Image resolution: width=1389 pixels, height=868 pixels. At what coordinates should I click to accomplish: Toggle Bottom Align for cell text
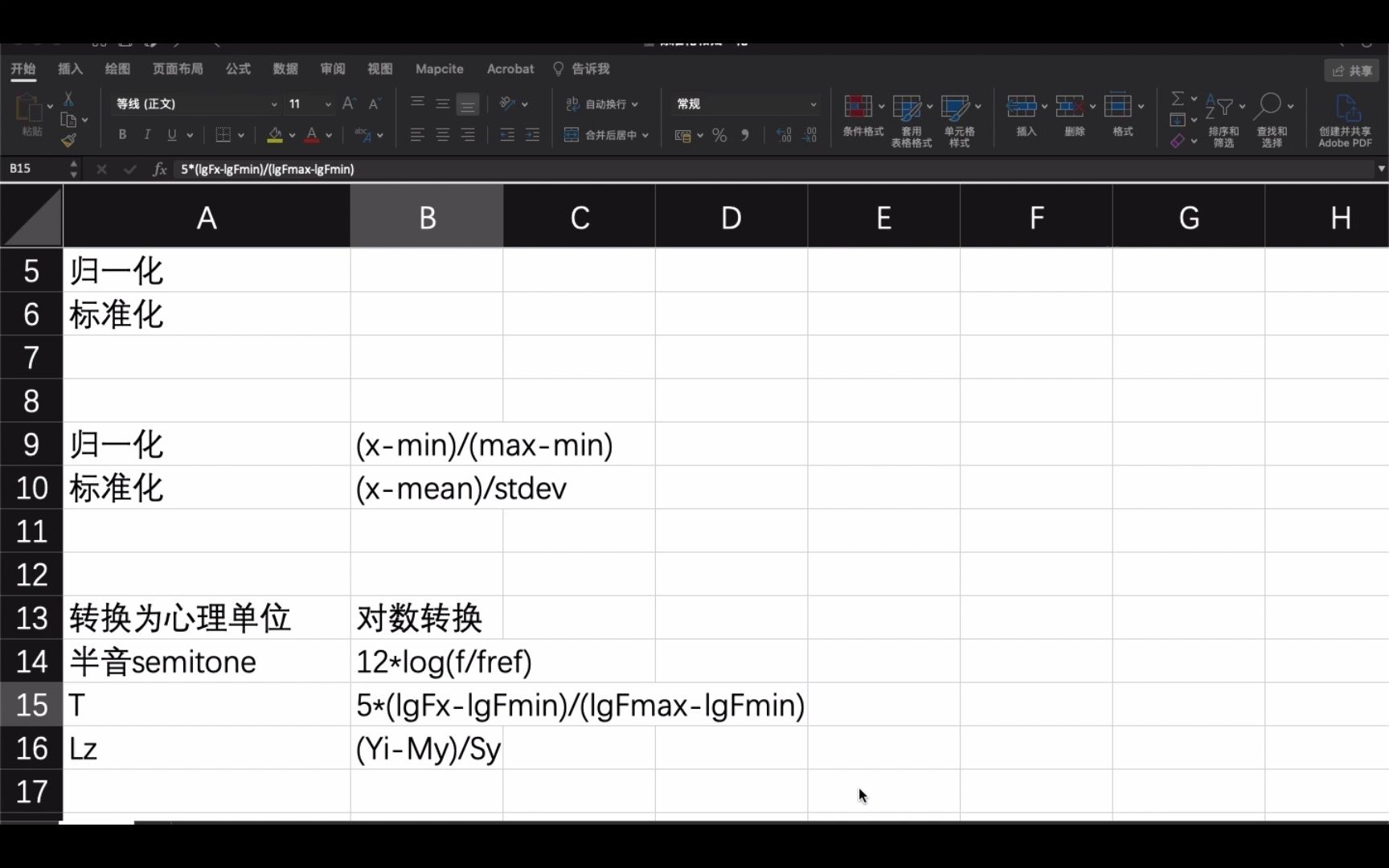click(x=468, y=104)
